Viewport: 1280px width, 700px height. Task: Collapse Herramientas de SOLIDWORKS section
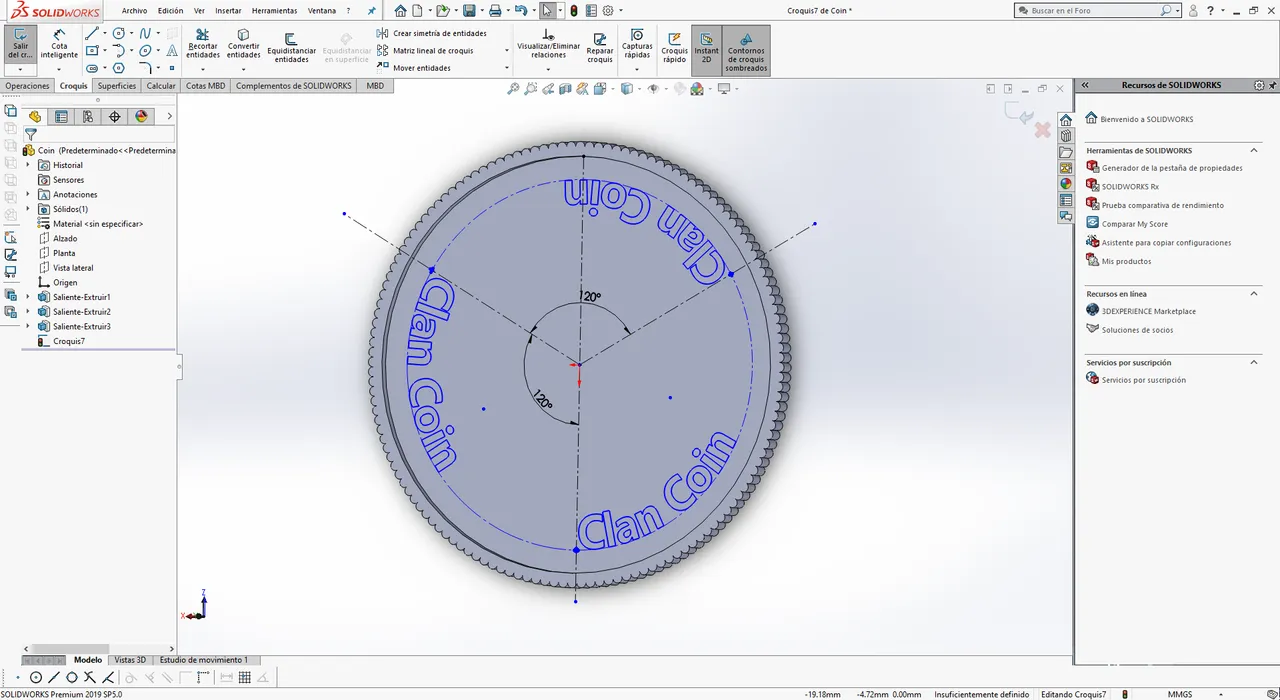pos(1255,150)
